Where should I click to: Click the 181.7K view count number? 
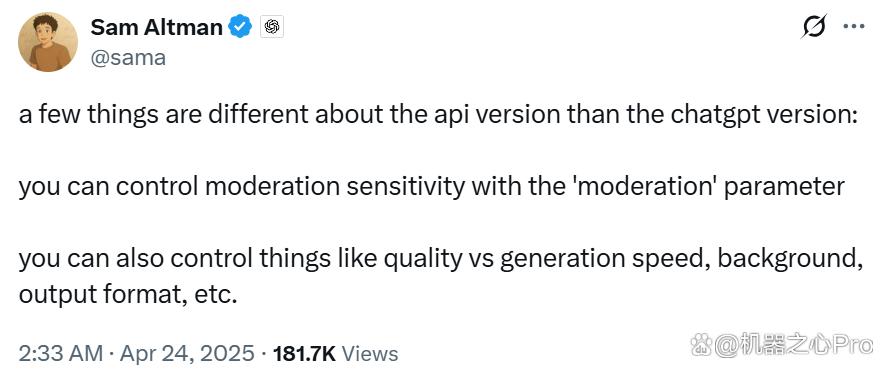(x=305, y=353)
